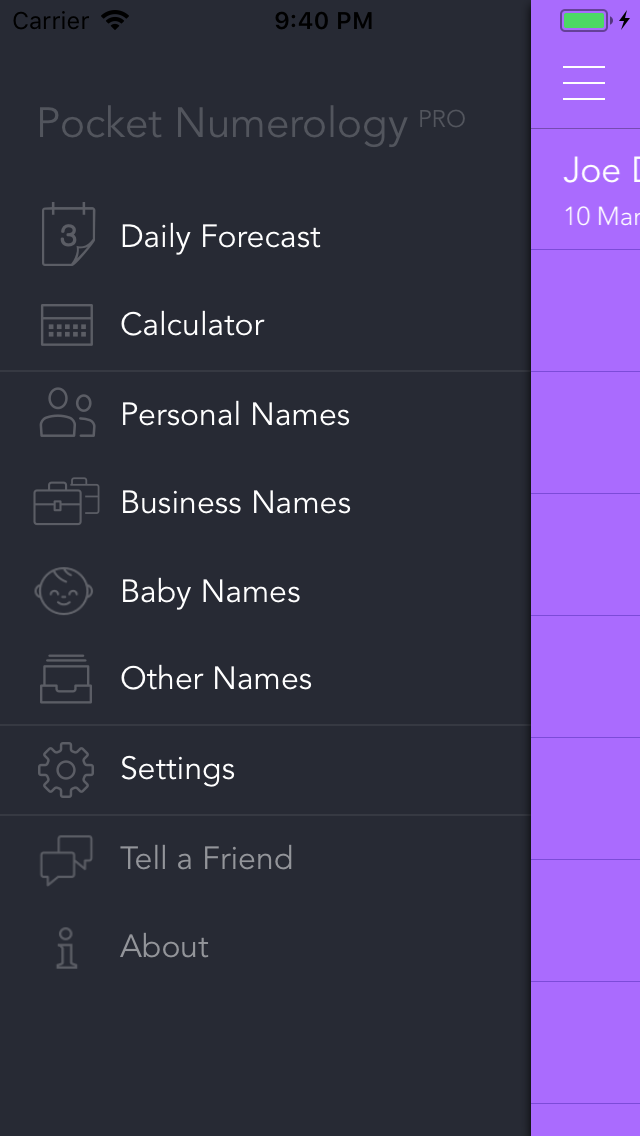The image size is (640, 1136).
Task: Click the About info icon
Action: click(64, 946)
